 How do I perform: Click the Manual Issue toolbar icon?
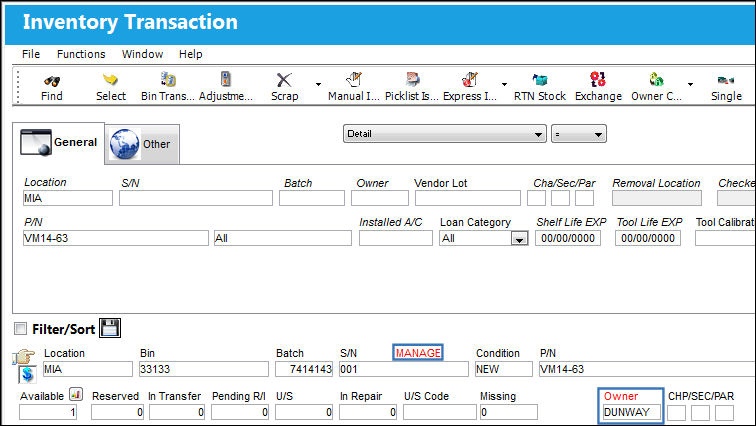pos(354,79)
